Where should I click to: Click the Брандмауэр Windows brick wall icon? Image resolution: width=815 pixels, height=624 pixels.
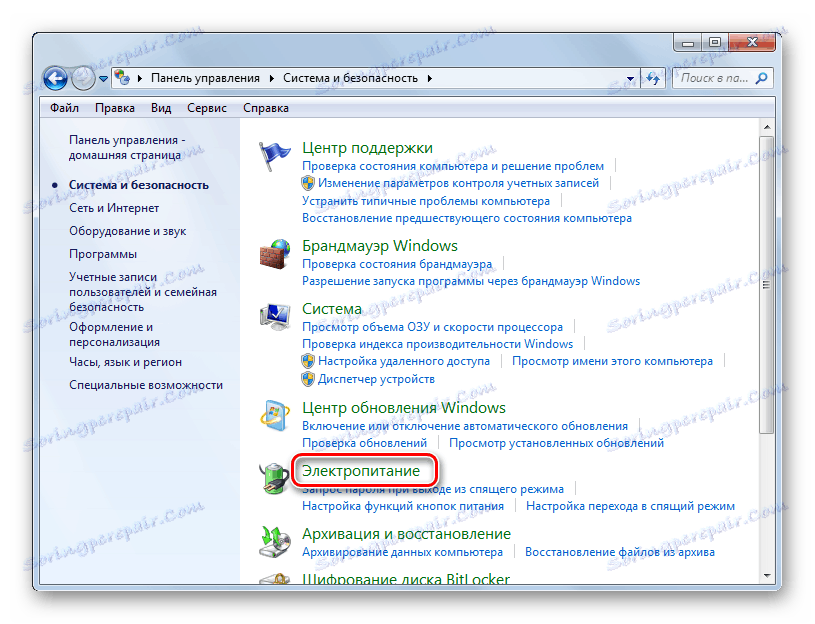click(274, 254)
